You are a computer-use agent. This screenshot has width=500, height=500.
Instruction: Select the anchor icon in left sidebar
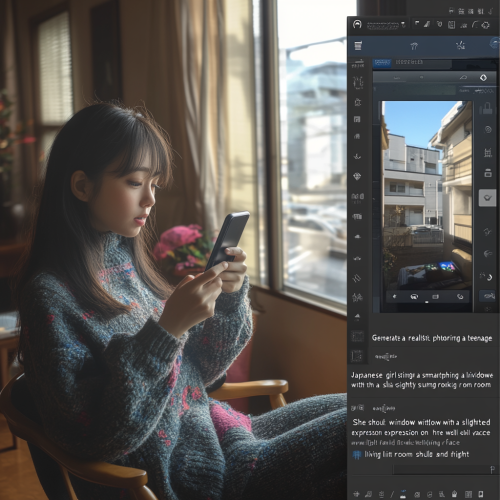[357, 156]
